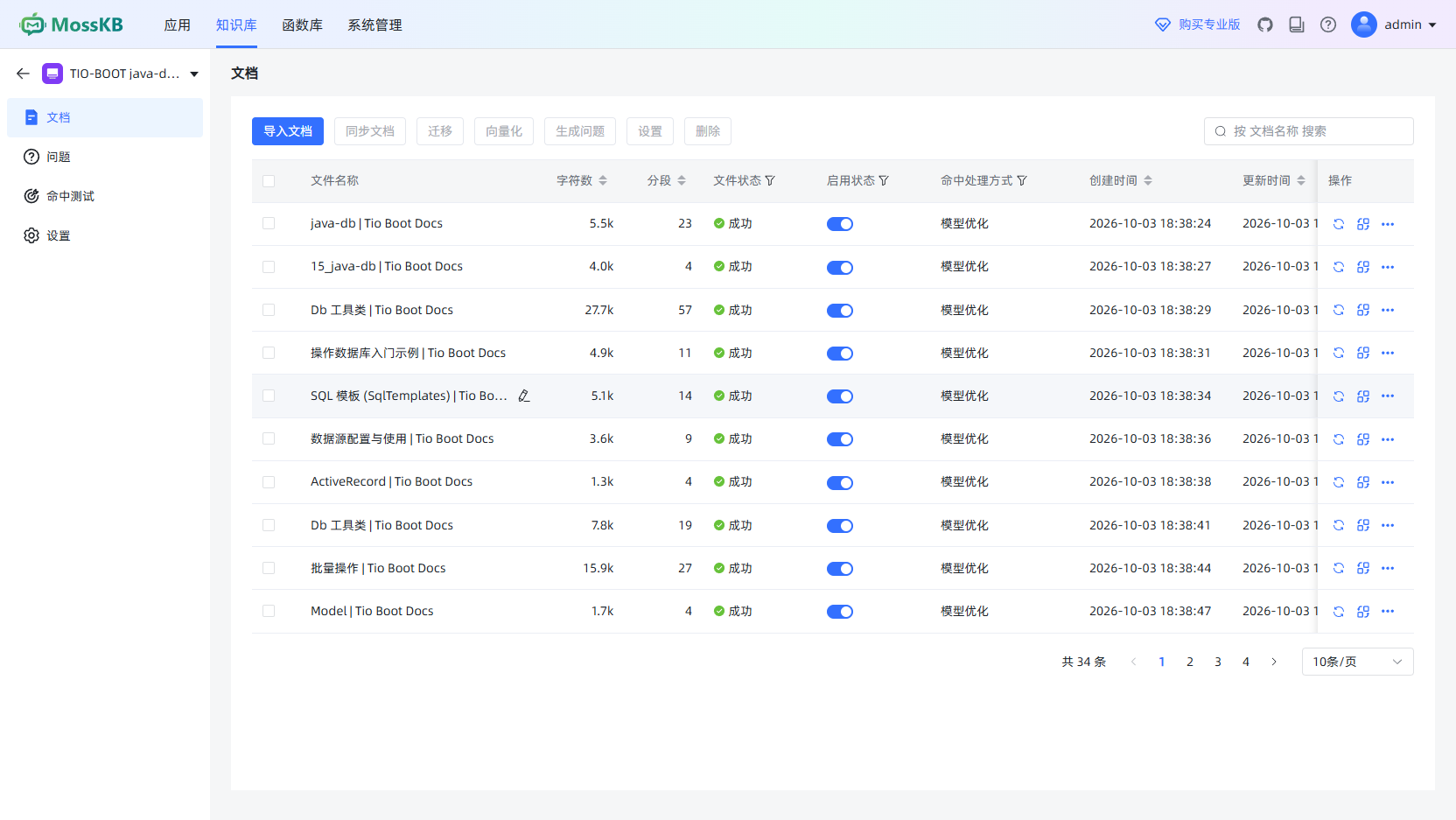This screenshot has width=1456, height=820.
Task: Open 问题 in the sidebar
Action: coord(105,157)
